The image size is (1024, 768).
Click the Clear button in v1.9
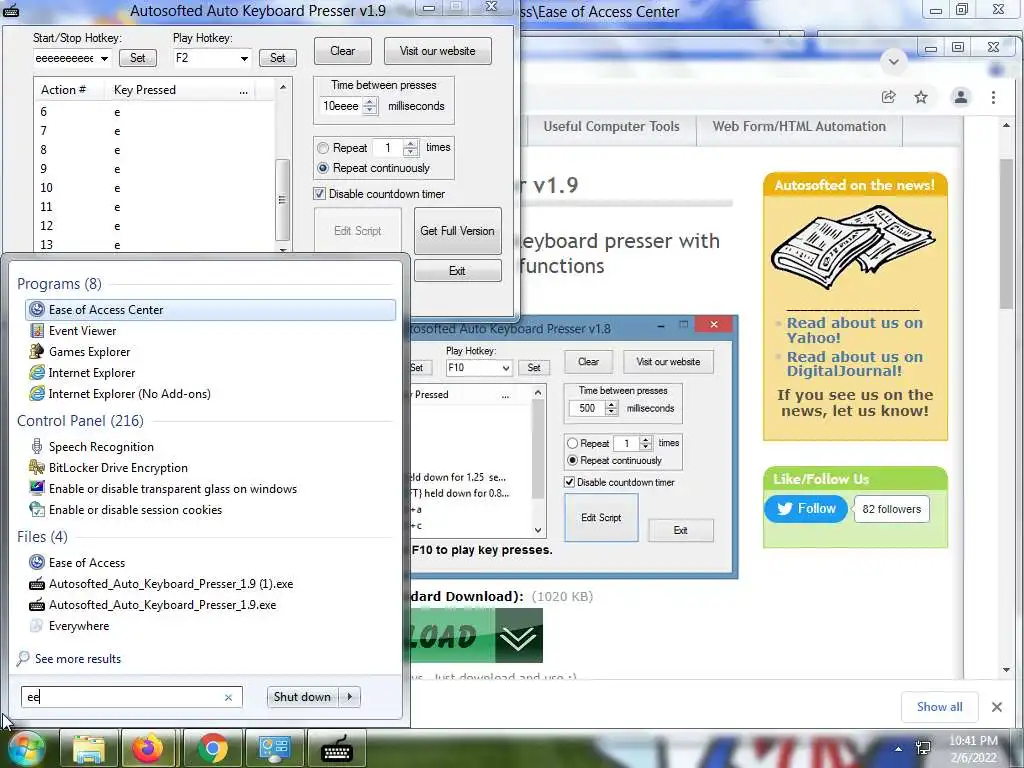(x=342, y=51)
